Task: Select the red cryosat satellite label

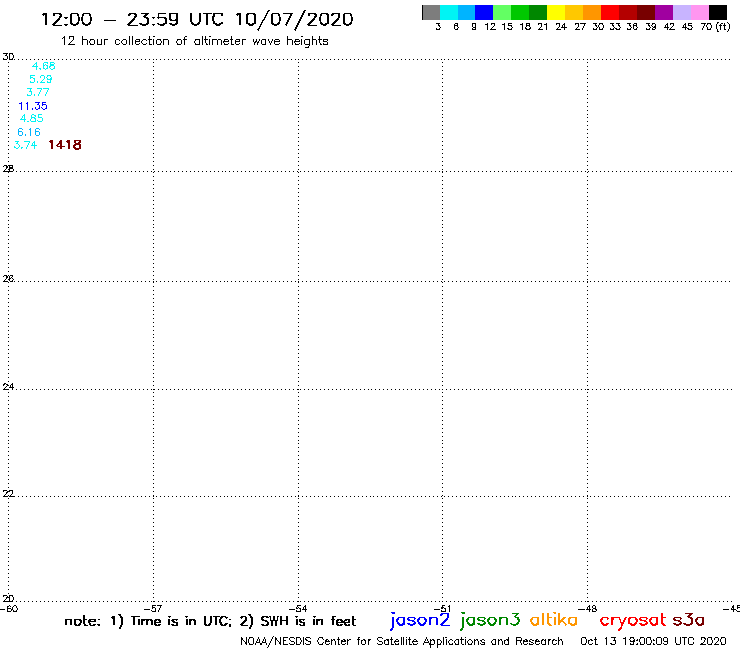Action: [x=633, y=621]
